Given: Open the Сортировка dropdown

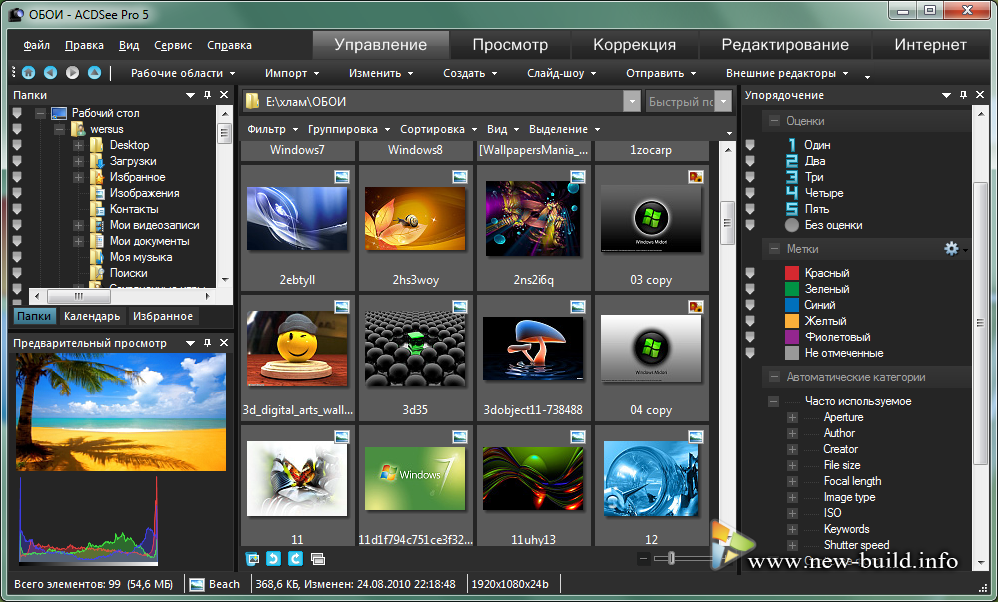Looking at the screenshot, I should pos(438,129).
